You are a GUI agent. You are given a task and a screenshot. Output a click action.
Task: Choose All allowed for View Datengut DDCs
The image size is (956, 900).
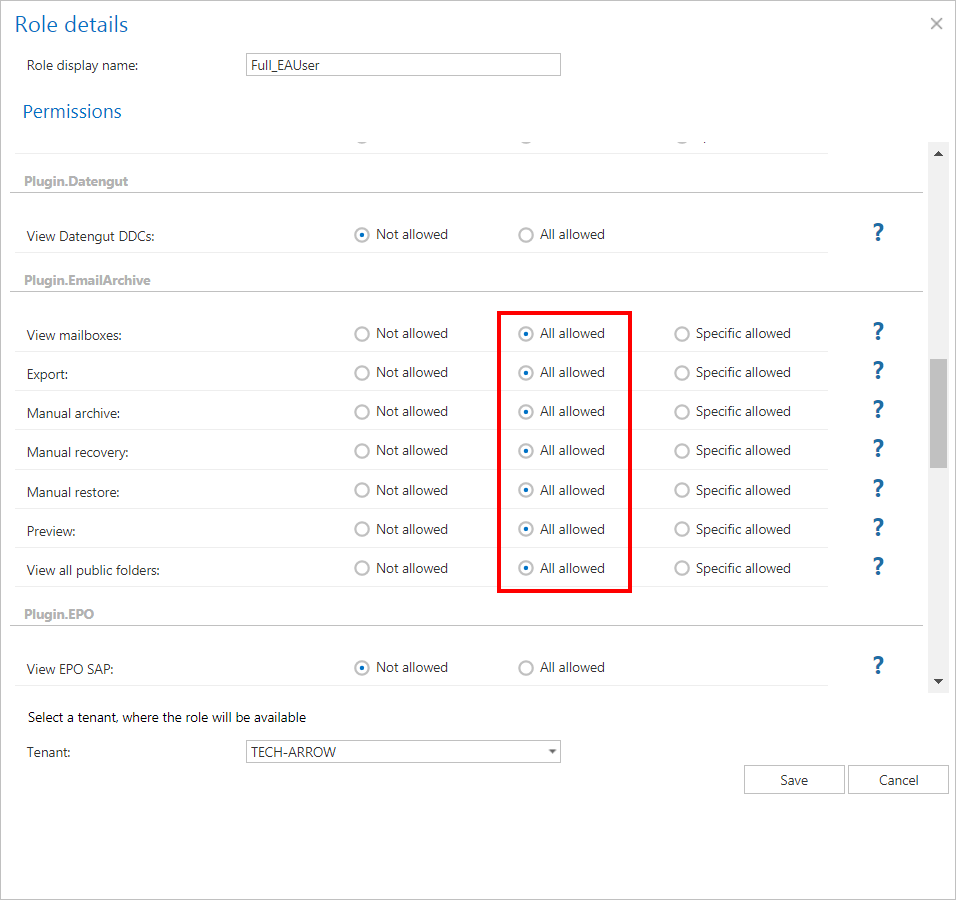click(x=526, y=235)
